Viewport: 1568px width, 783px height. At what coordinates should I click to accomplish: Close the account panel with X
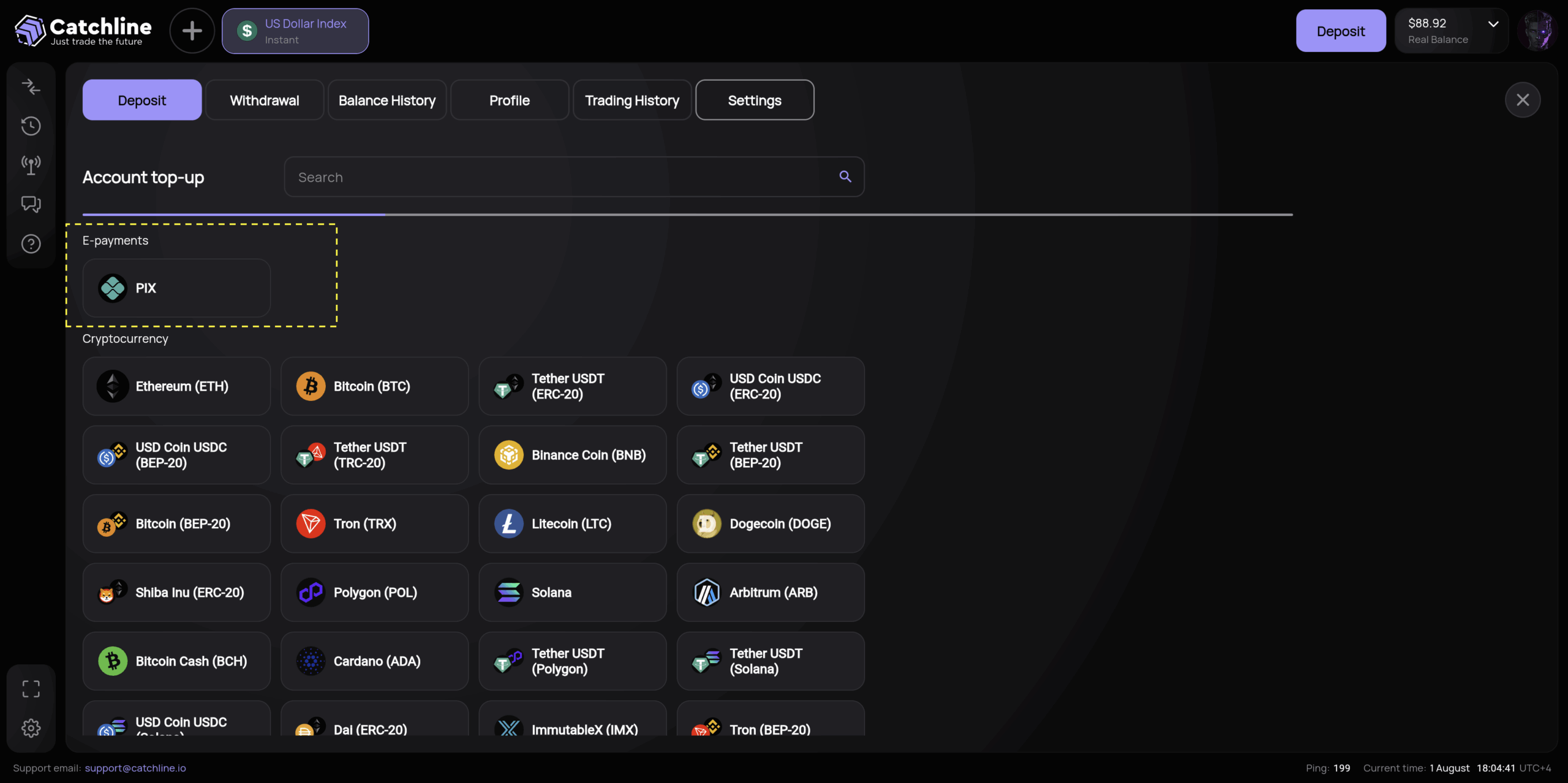1523,100
